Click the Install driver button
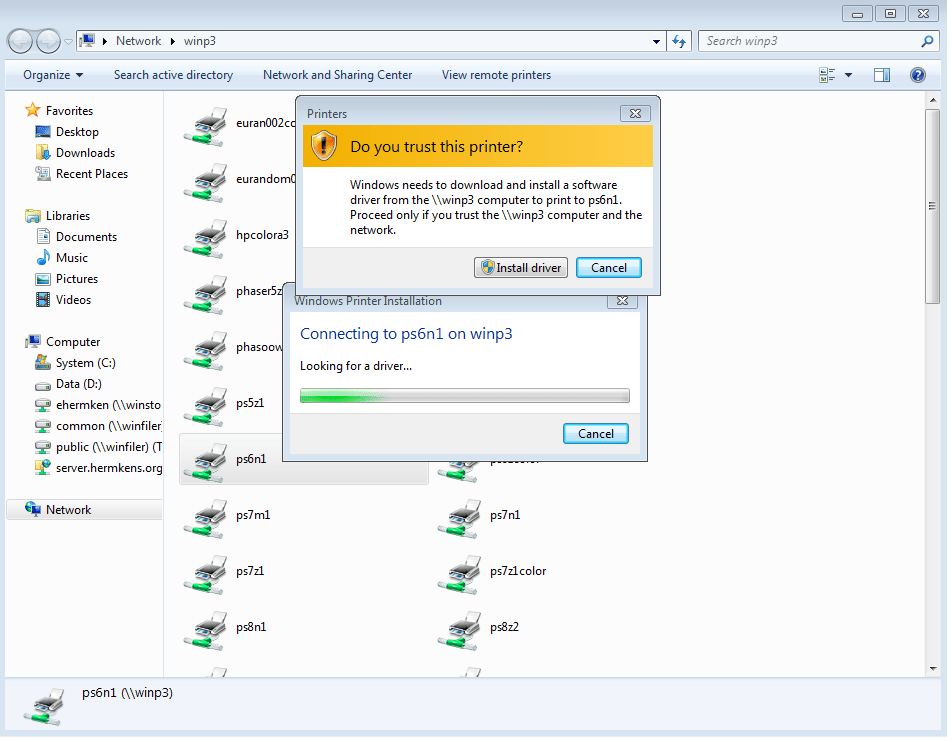Viewport: 952px width, 742px height. coord(520,268)
